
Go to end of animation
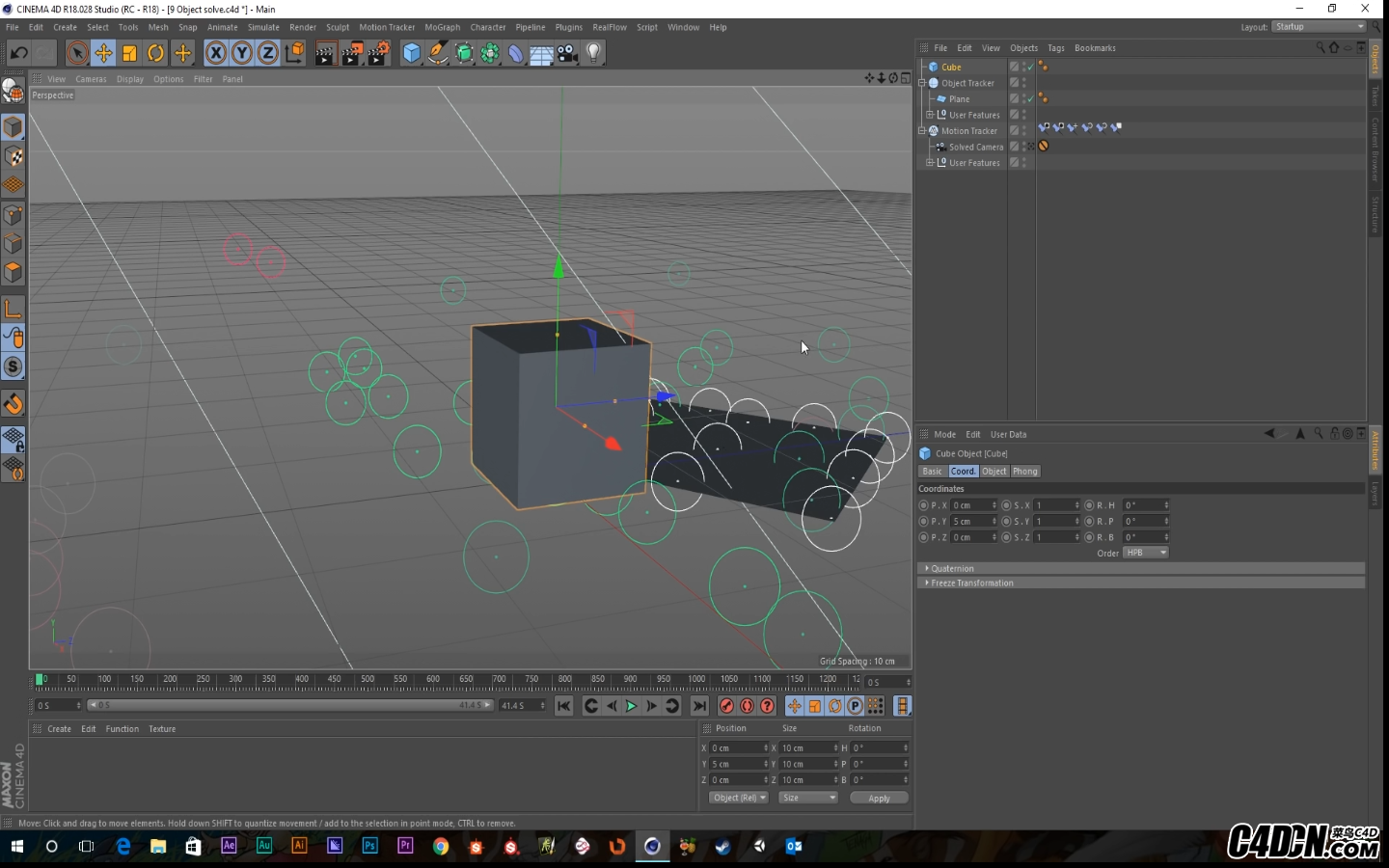coord(699,706)
